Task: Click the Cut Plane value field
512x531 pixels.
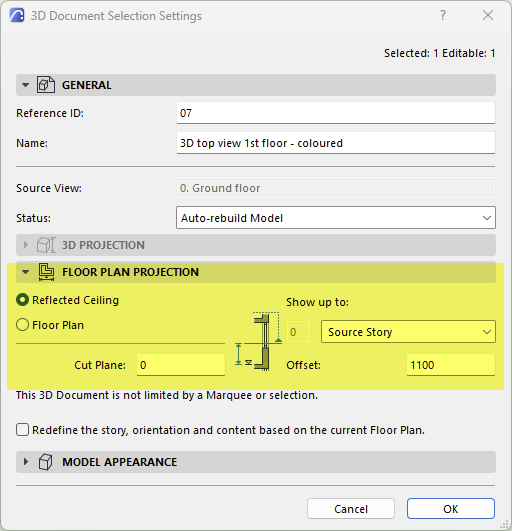Action: 181,365
